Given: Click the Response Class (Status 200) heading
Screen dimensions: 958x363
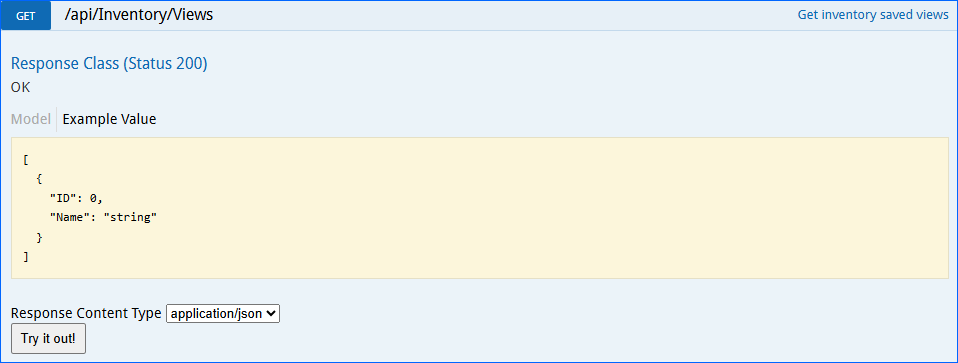Looking at the screenshot, I should click(x=109, y=64).
